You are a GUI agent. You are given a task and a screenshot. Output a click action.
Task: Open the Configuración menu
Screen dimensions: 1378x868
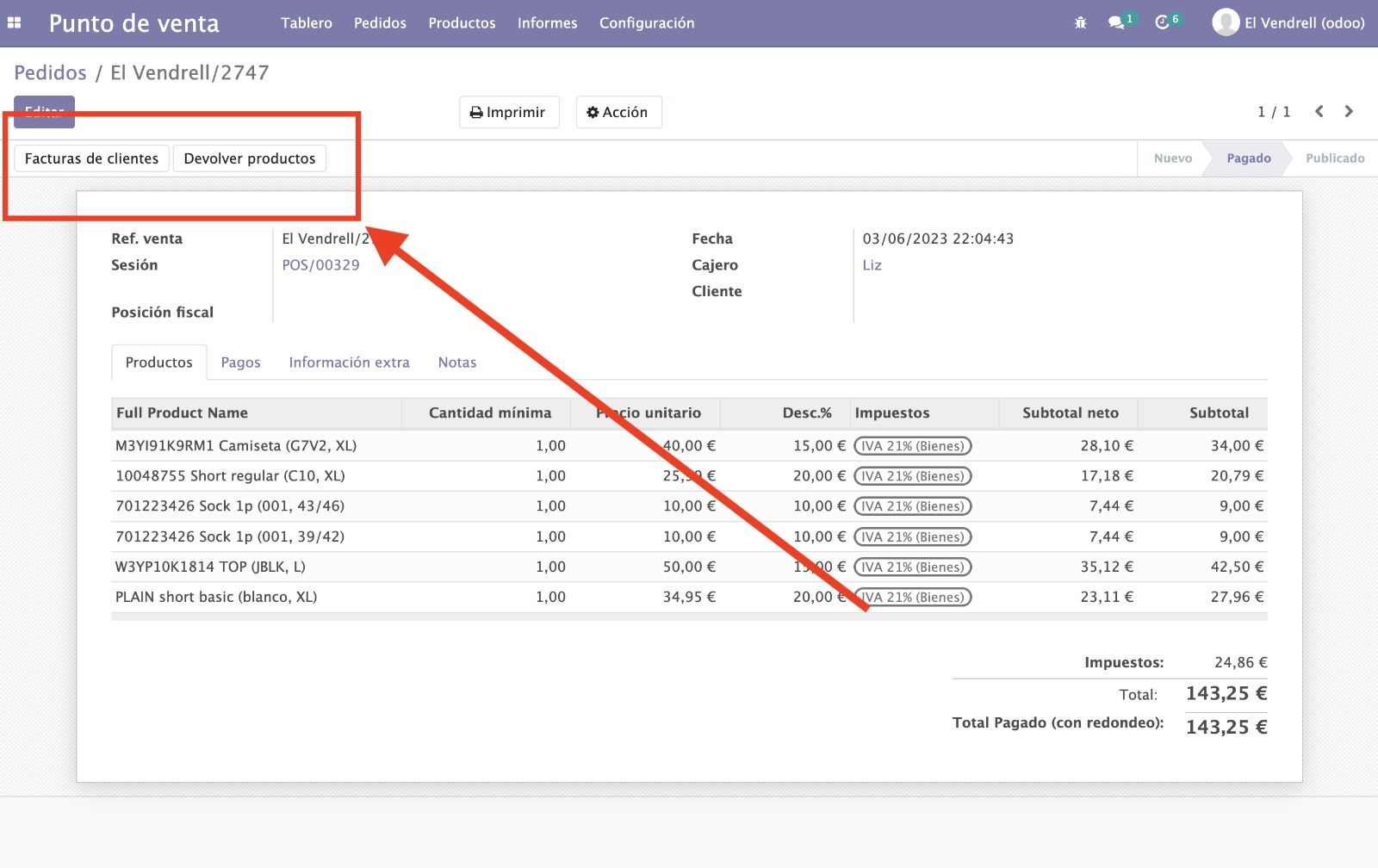(647, 23)
